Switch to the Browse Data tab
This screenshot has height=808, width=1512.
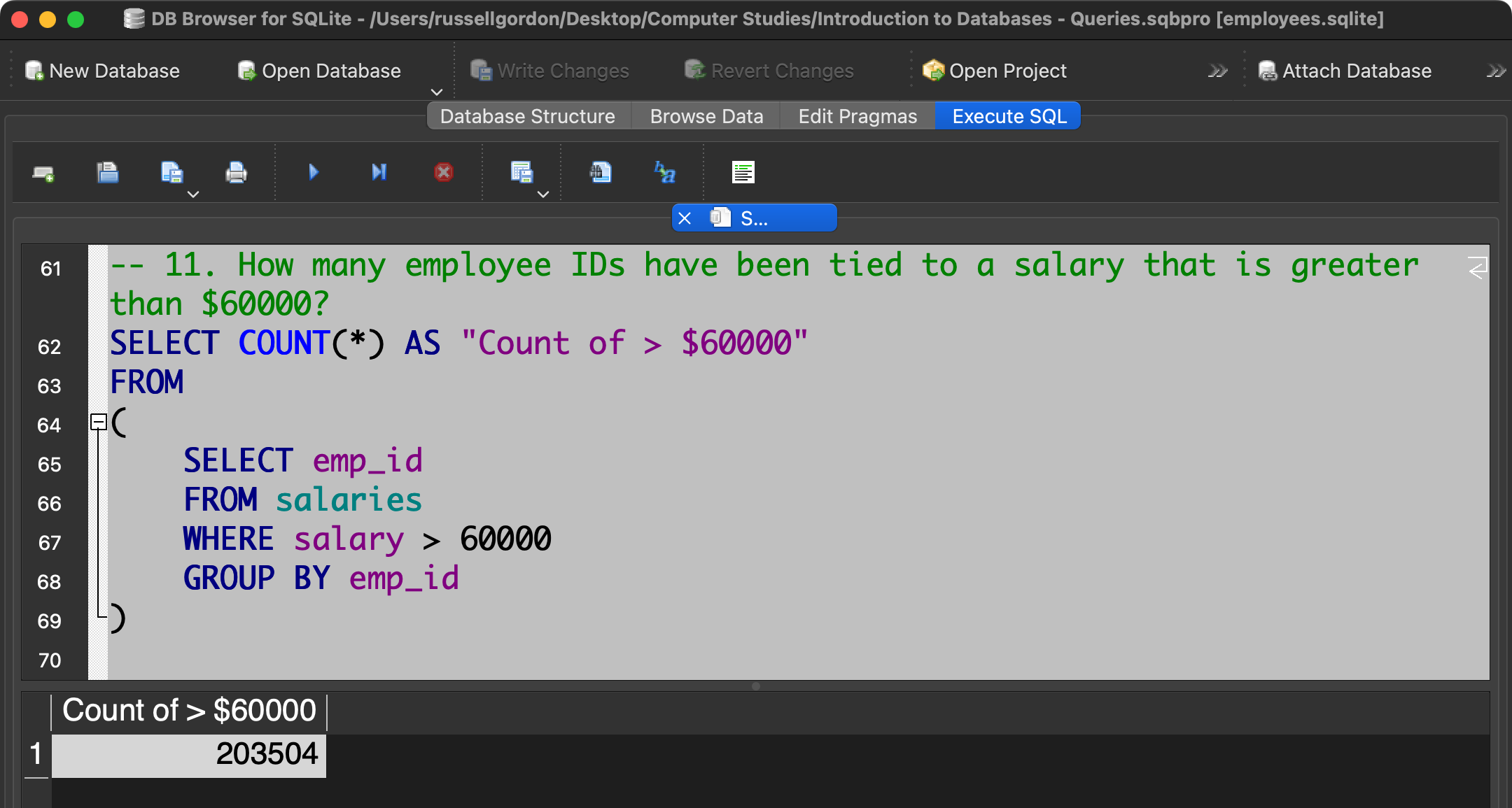click(706, 116)
